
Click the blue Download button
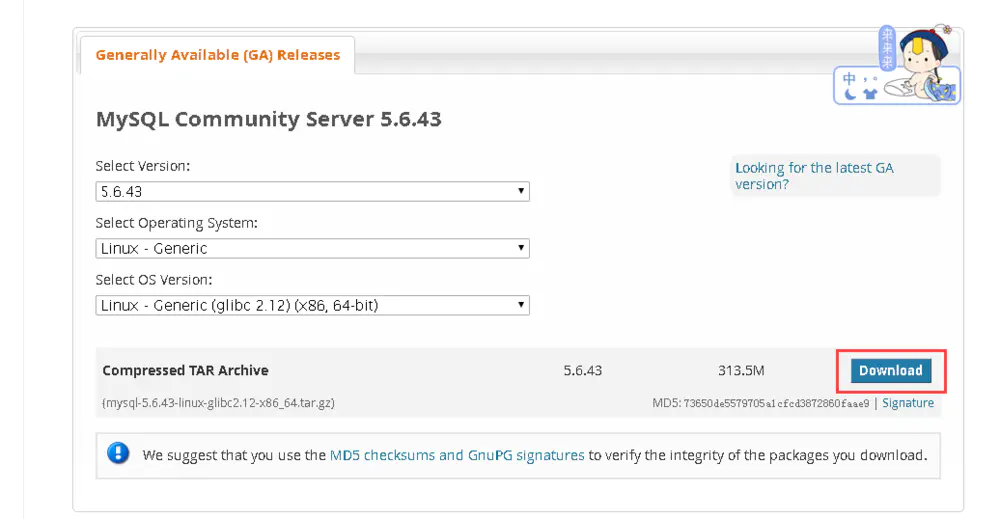[x=890, y=370]
